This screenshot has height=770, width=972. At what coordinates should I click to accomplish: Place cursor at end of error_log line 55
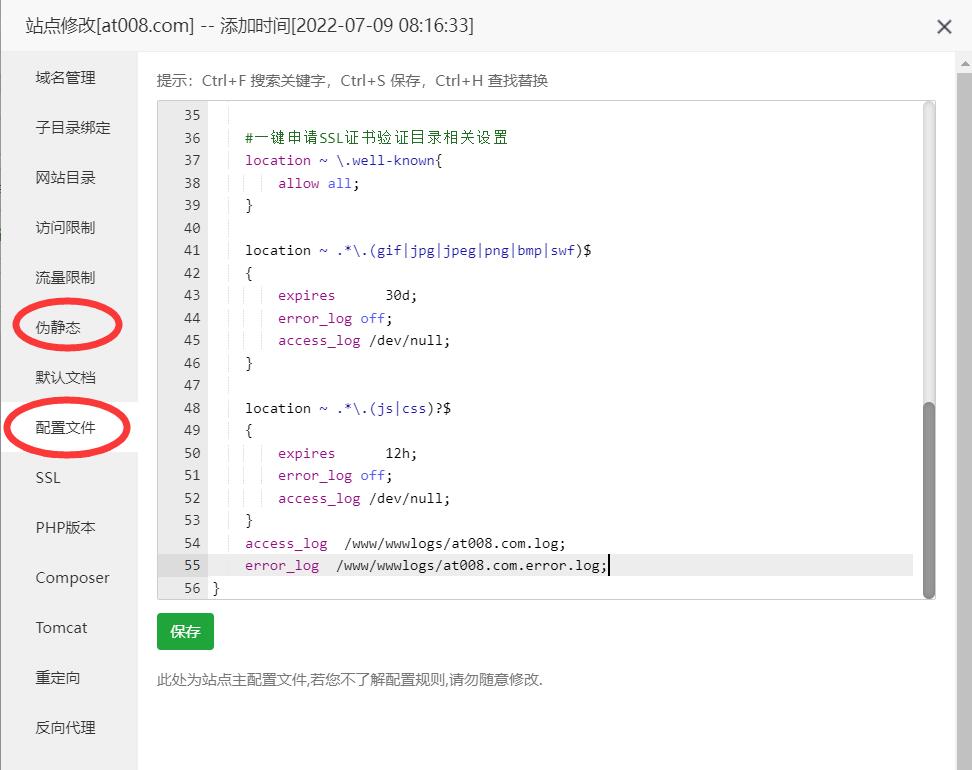coord(608,566)
